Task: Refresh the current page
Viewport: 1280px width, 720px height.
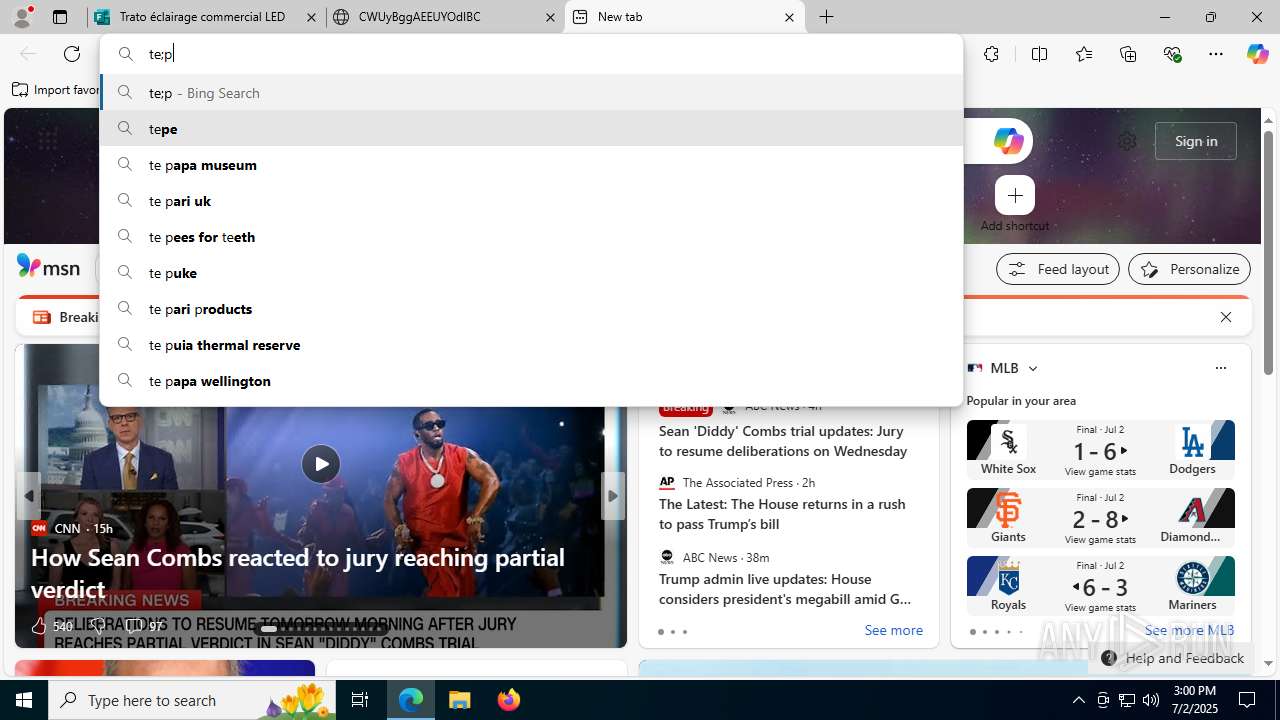Action: 72,54
